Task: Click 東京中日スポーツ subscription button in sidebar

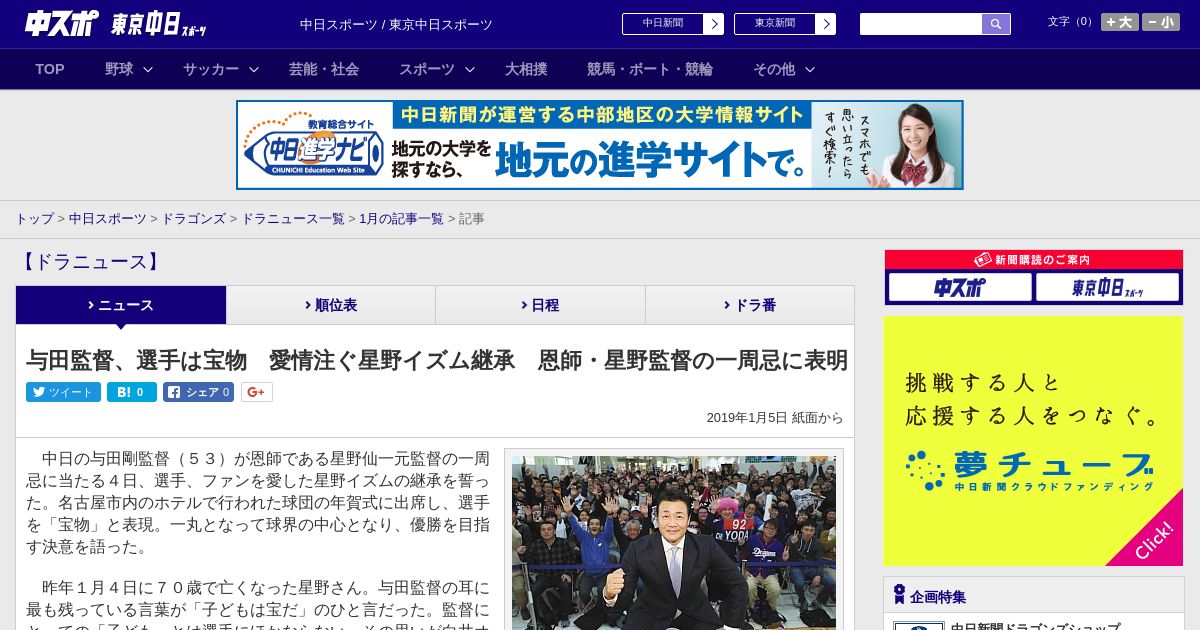Action: coord(1107,287)
